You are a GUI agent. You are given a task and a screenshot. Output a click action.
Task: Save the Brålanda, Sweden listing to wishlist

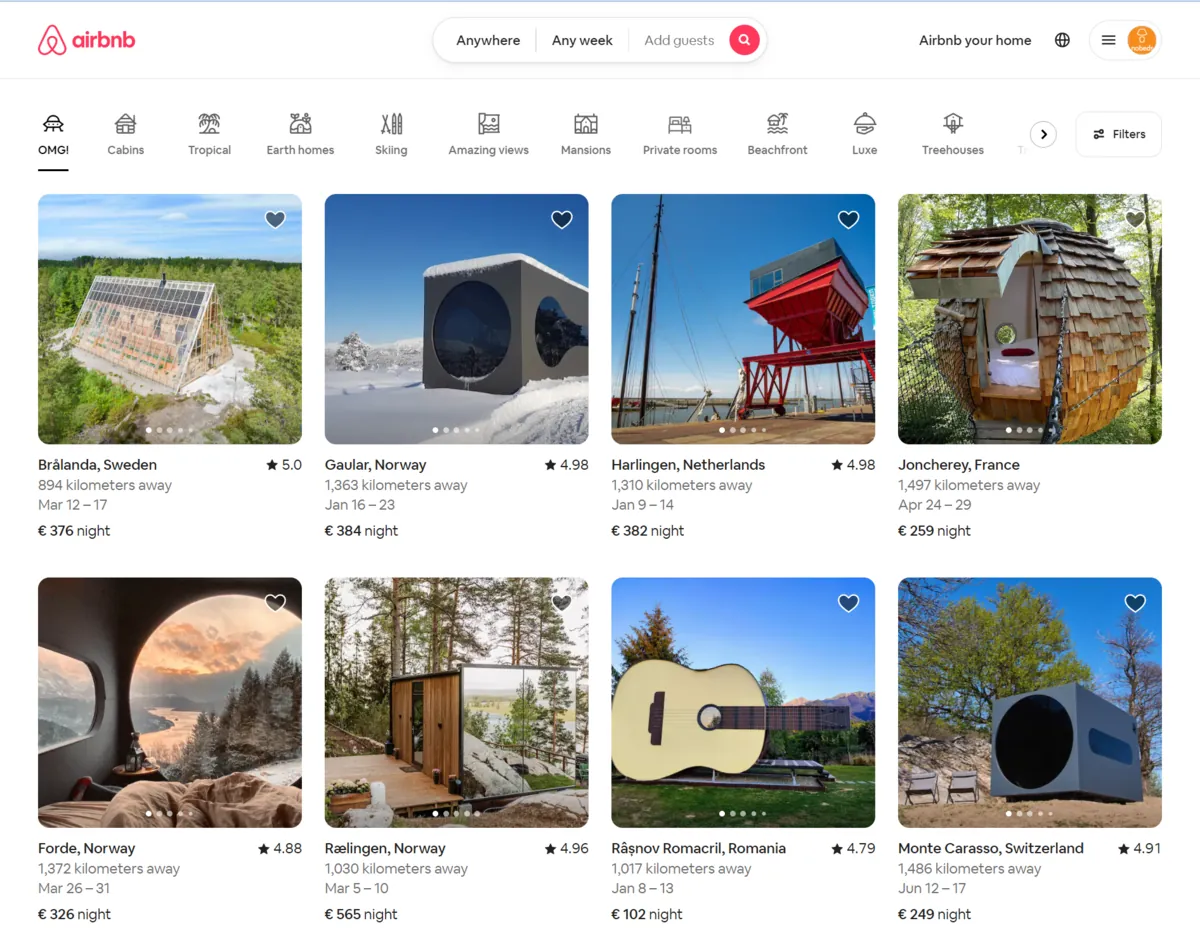tap(275, 219)
